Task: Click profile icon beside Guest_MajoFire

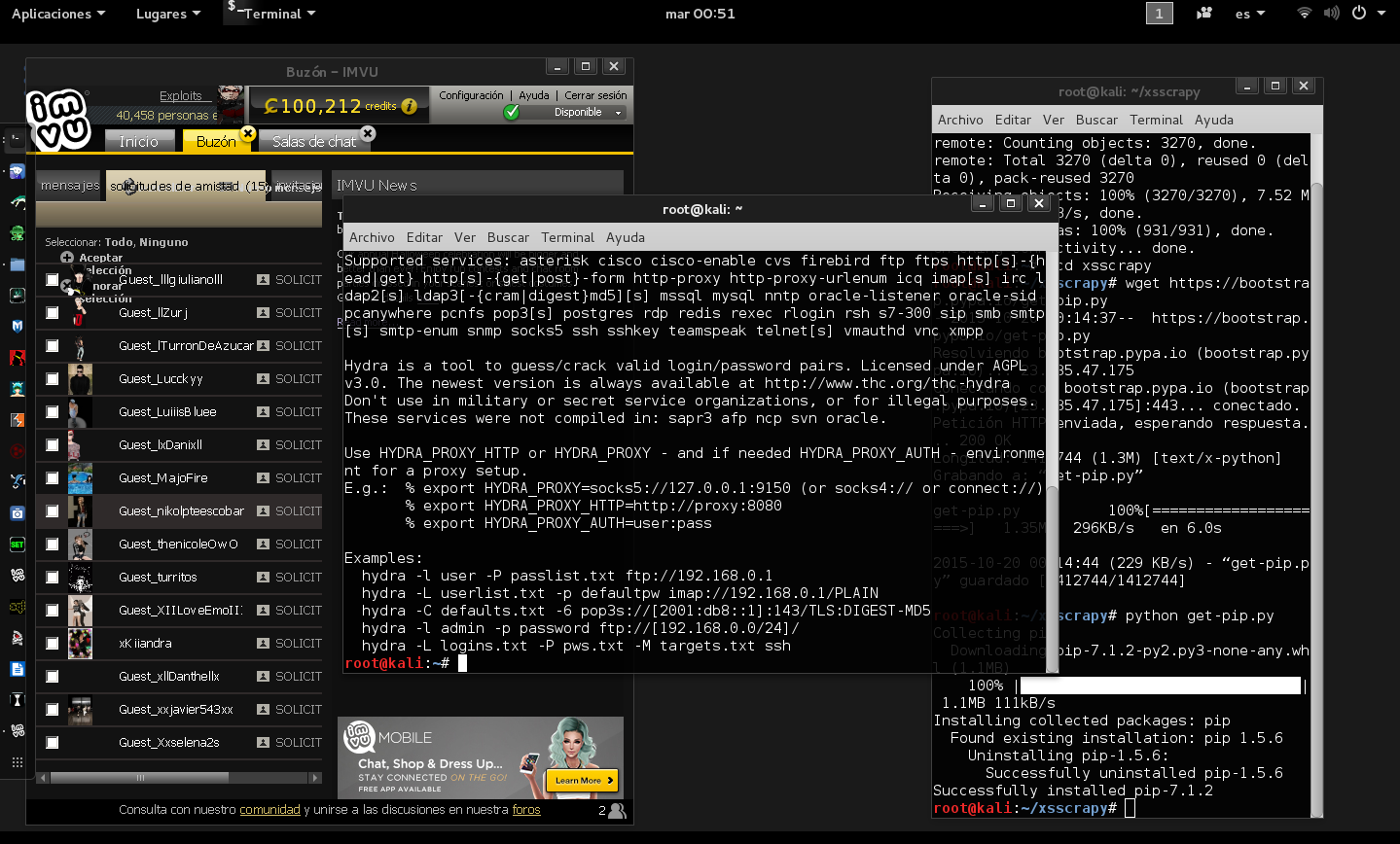Action: tap(263, 478)
